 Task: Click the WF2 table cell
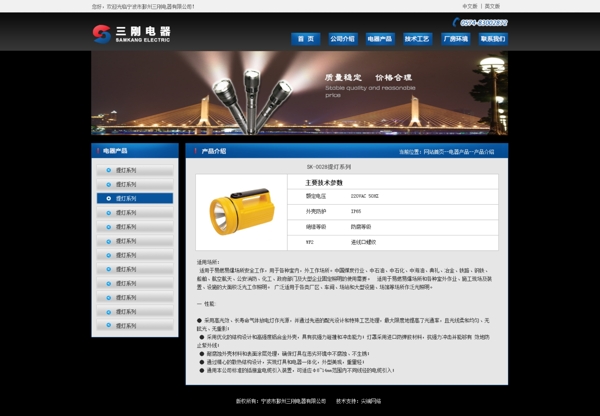coord(310,242)
